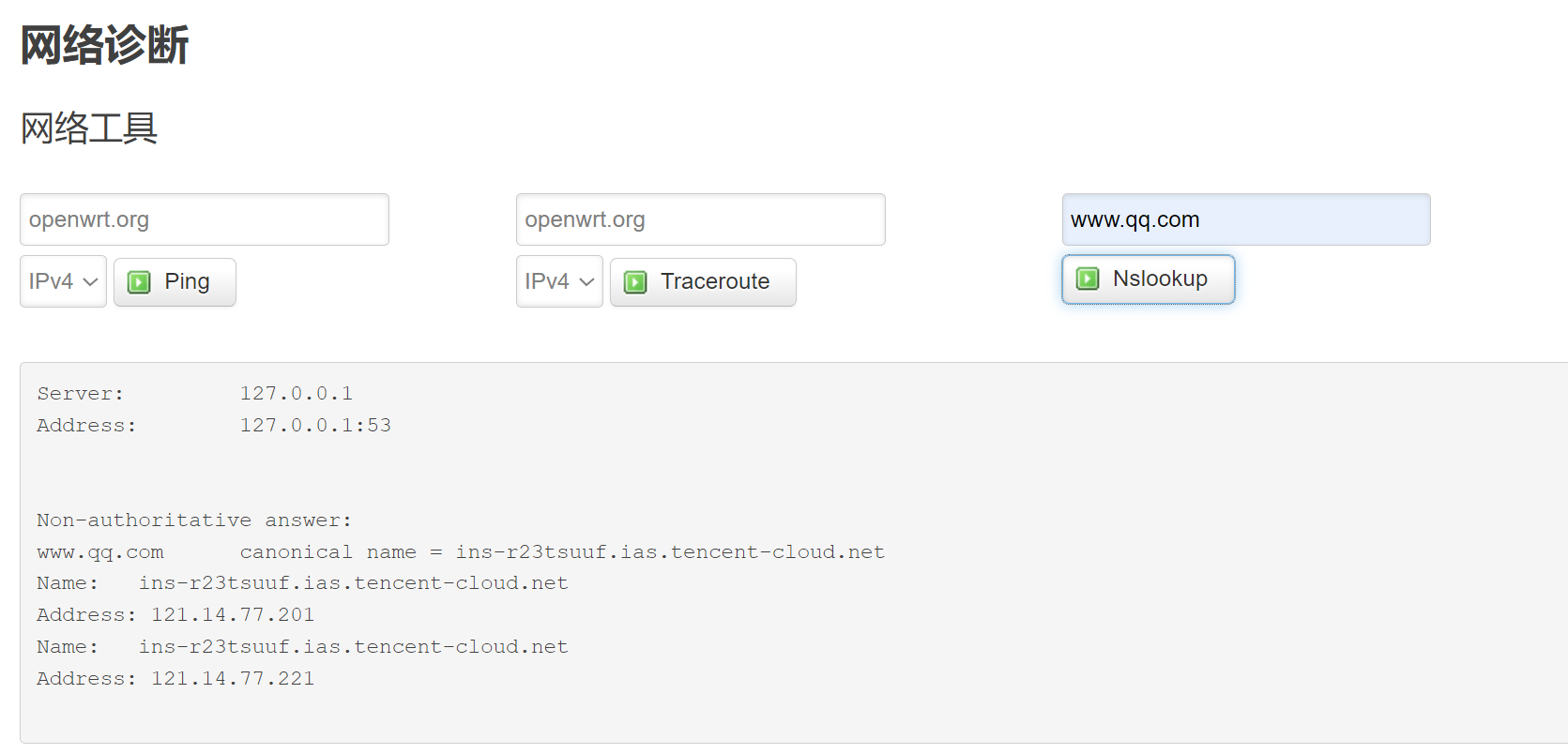
Task: Click the 网络工具 section title
Action: (88, 129)
